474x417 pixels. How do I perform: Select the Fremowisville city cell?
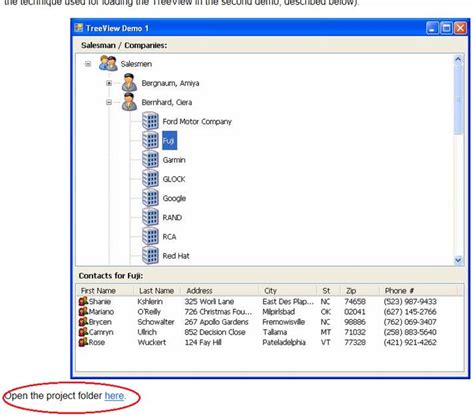[x=283, y=322]
